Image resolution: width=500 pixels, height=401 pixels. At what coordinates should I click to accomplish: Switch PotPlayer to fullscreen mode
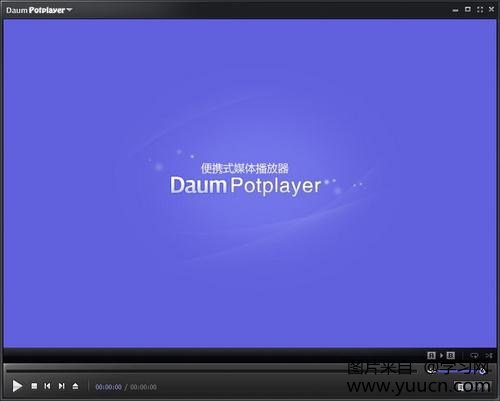480,10
